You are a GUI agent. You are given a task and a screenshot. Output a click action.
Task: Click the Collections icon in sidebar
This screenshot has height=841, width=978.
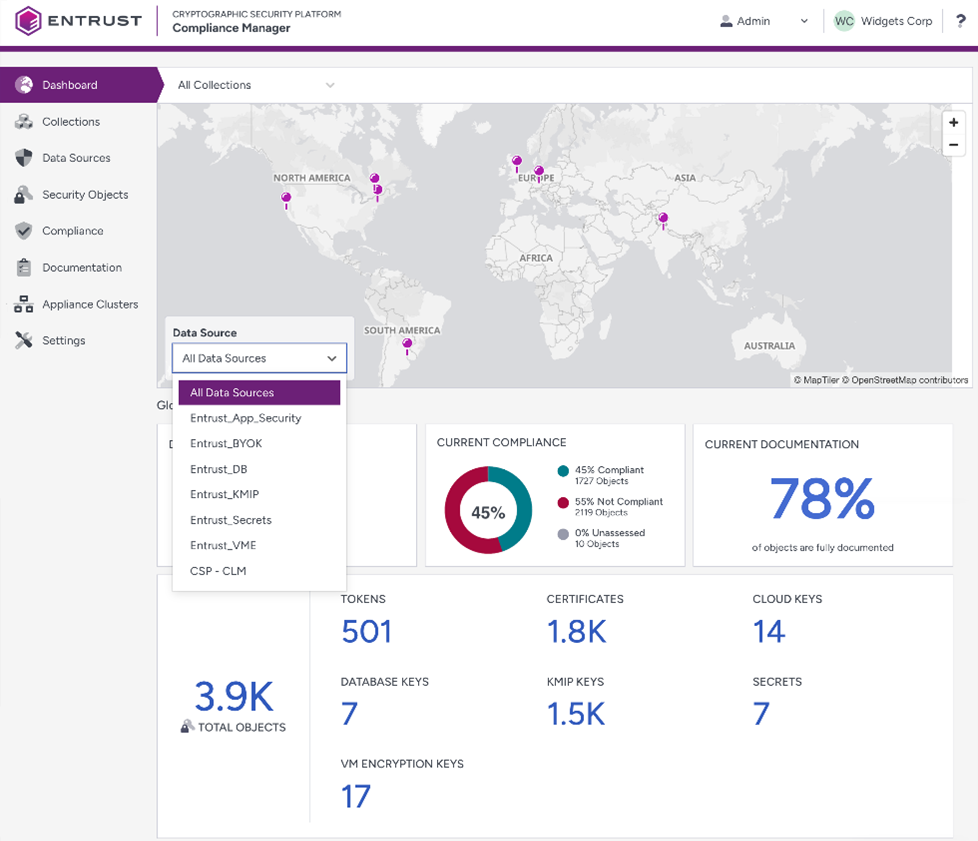(x=24, y=122)
